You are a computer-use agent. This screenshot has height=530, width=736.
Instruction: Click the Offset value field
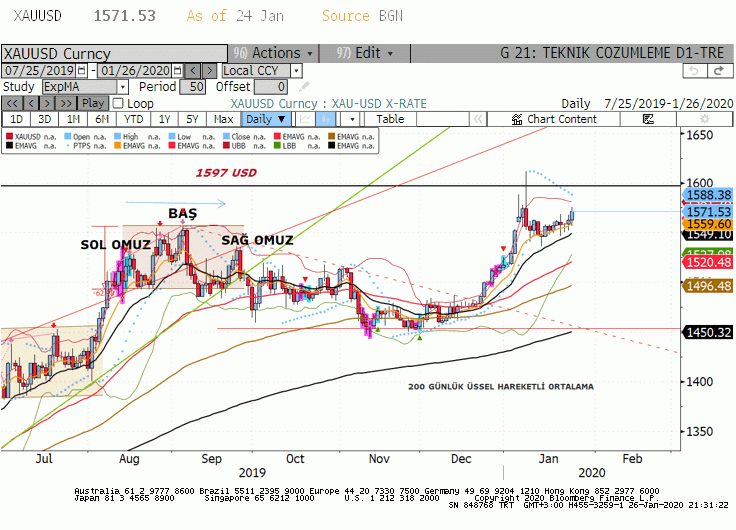click(270, 87)
